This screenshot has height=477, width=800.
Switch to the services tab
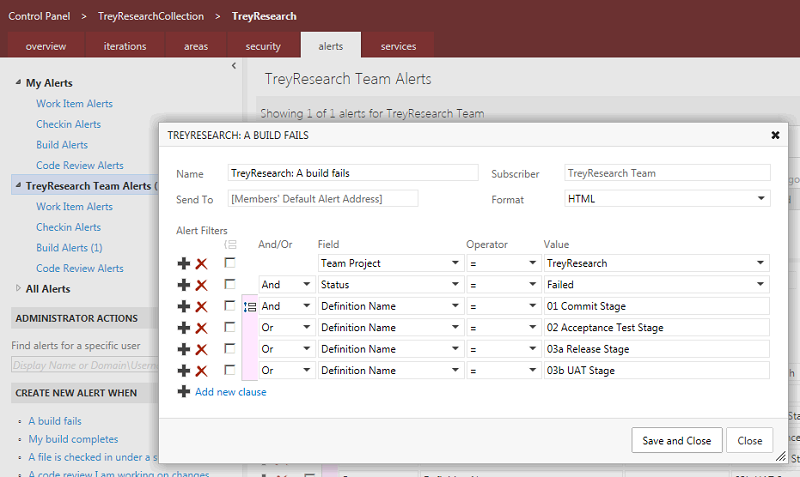pos(398,46)
